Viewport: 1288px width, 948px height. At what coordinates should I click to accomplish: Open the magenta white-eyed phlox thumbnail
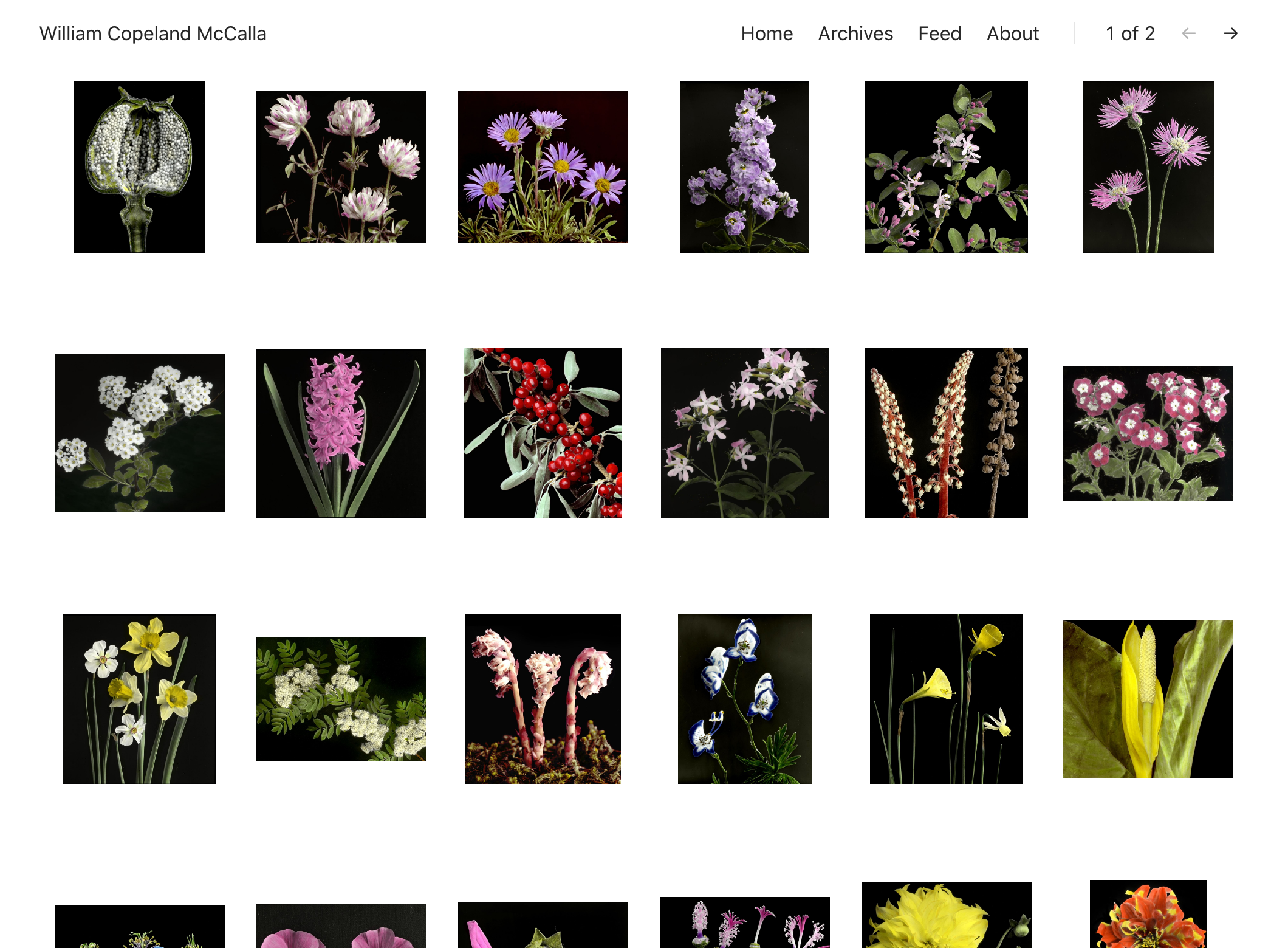(x=1148, y=433)
